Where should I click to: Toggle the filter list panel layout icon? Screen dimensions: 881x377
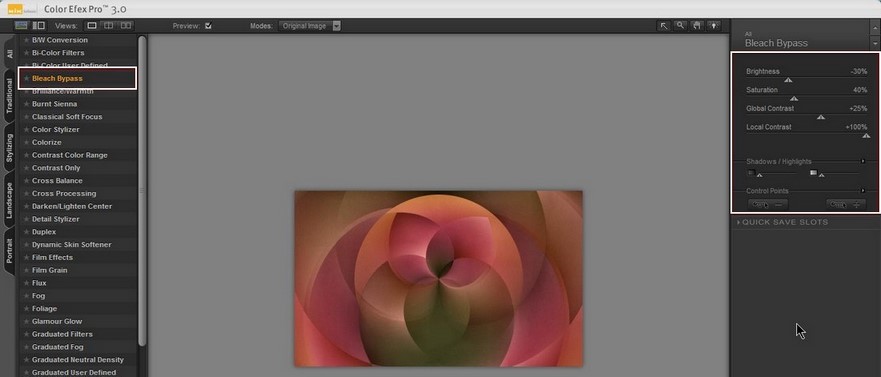[x=39, y=25]
